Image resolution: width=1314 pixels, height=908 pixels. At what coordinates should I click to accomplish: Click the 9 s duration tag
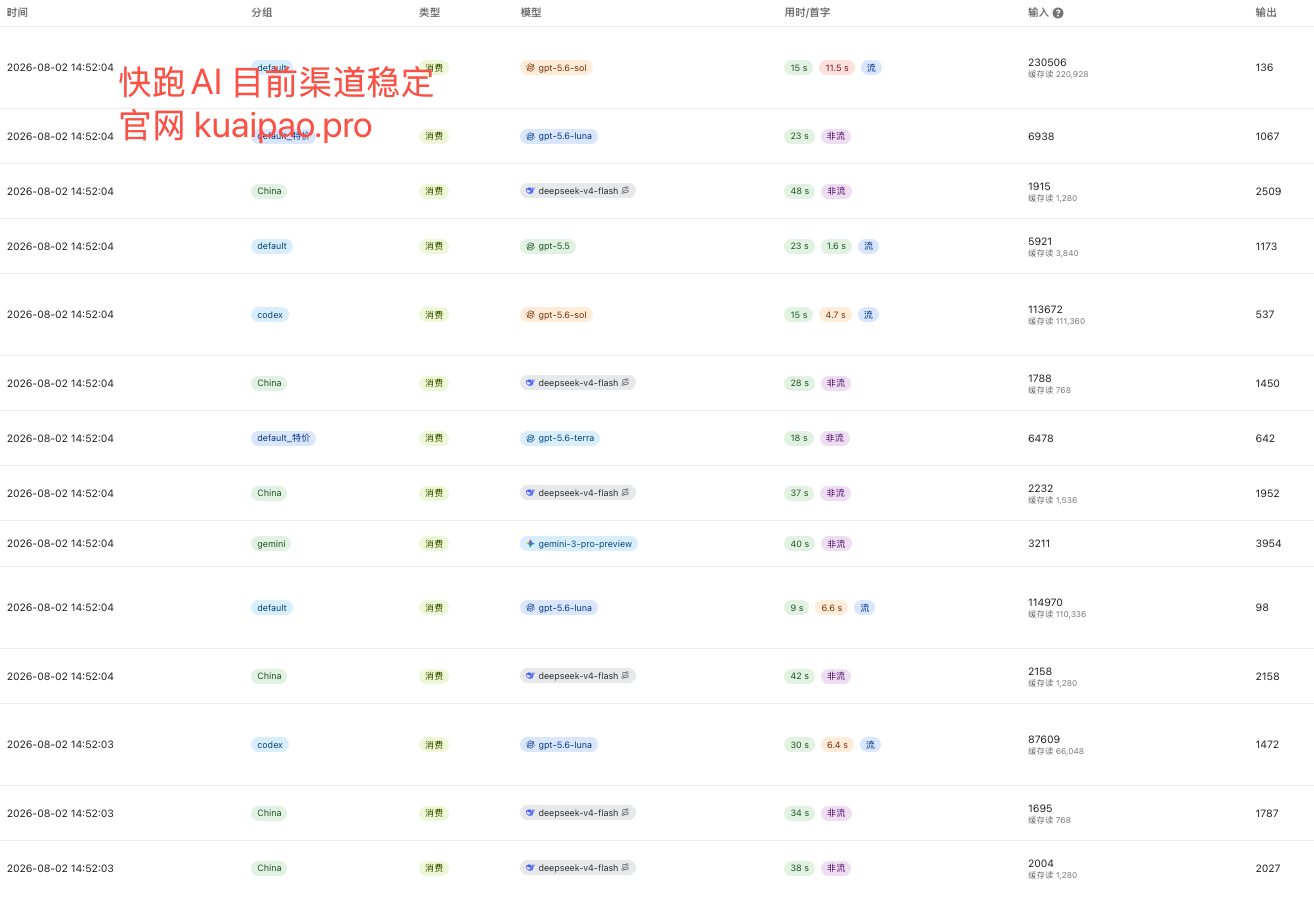click(796, 608)
